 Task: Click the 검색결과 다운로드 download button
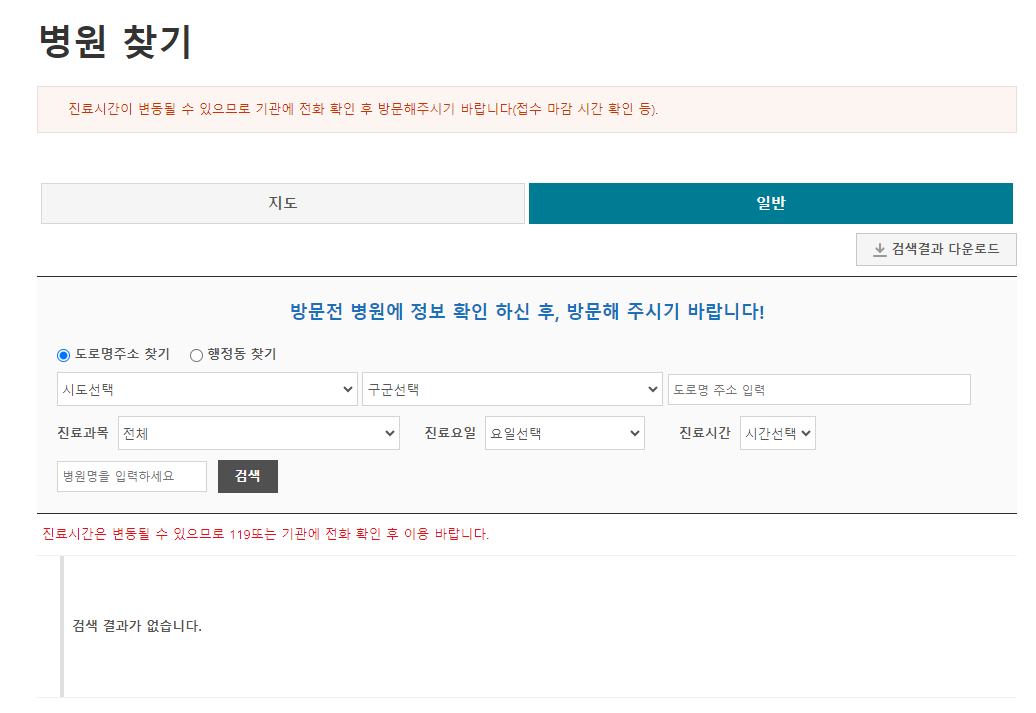(935, 249)
